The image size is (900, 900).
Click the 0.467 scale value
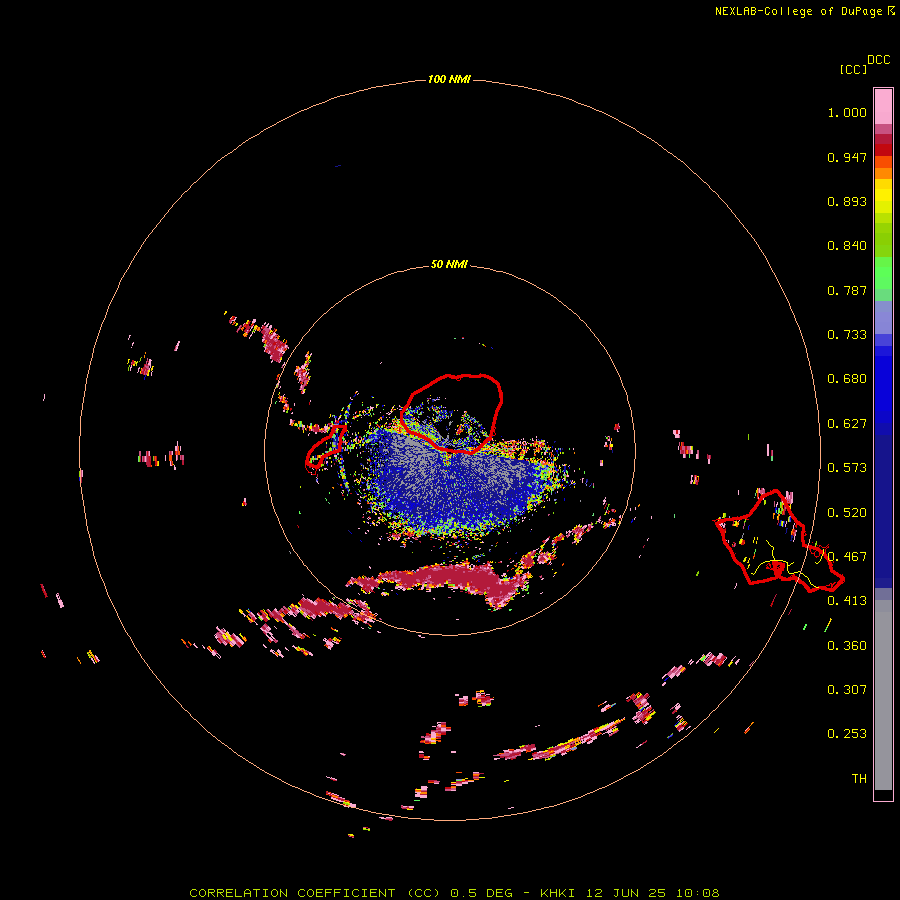[x=847, y=557]
